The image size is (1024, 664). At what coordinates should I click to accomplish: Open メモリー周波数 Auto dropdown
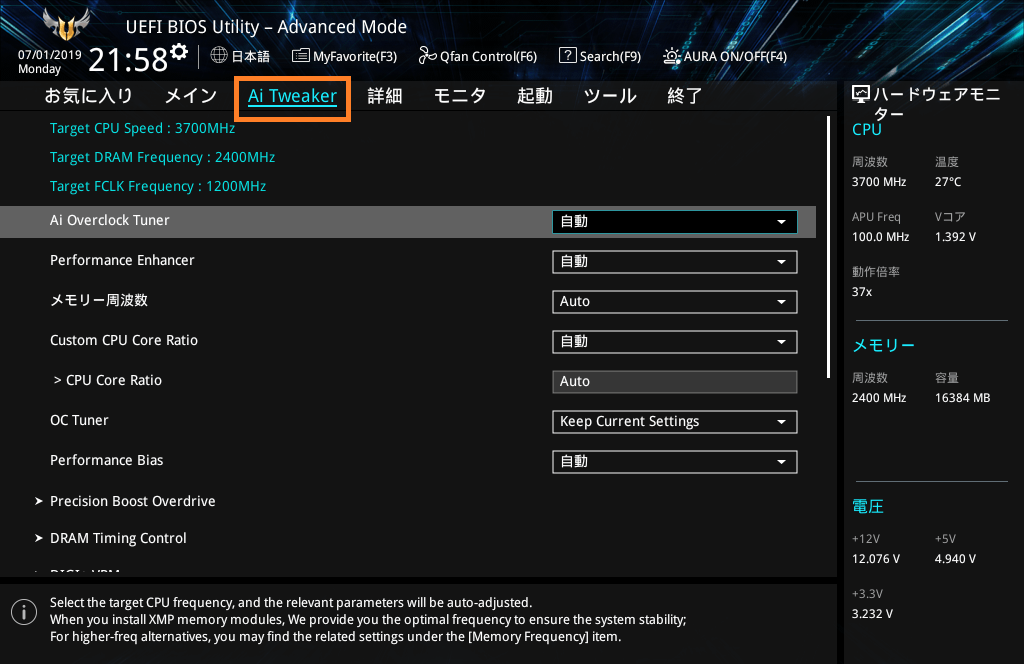coord(674,301)
